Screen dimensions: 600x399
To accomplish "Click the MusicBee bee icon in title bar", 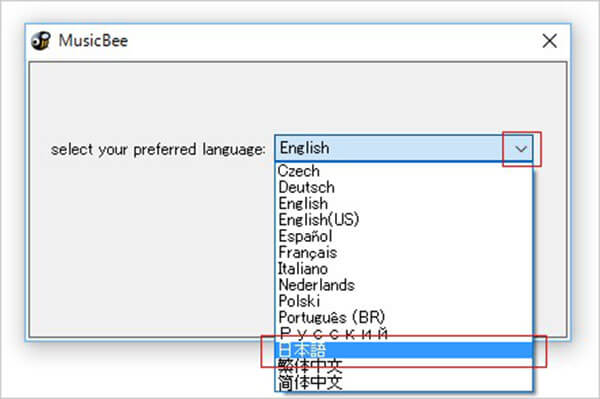I will pos(41,41).
